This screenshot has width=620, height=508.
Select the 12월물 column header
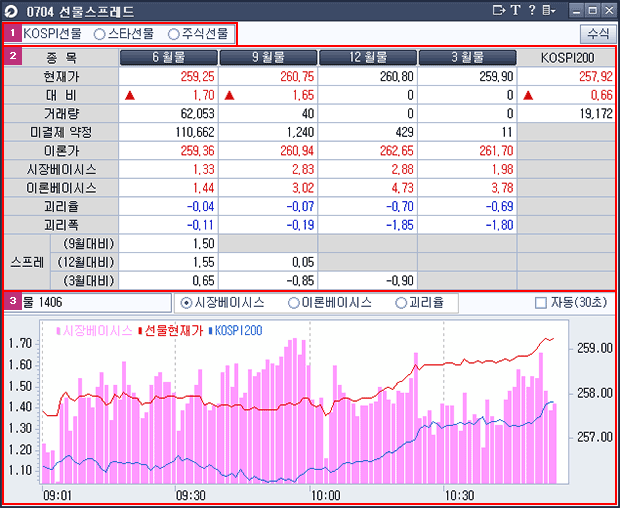click(x=367, y=57)
